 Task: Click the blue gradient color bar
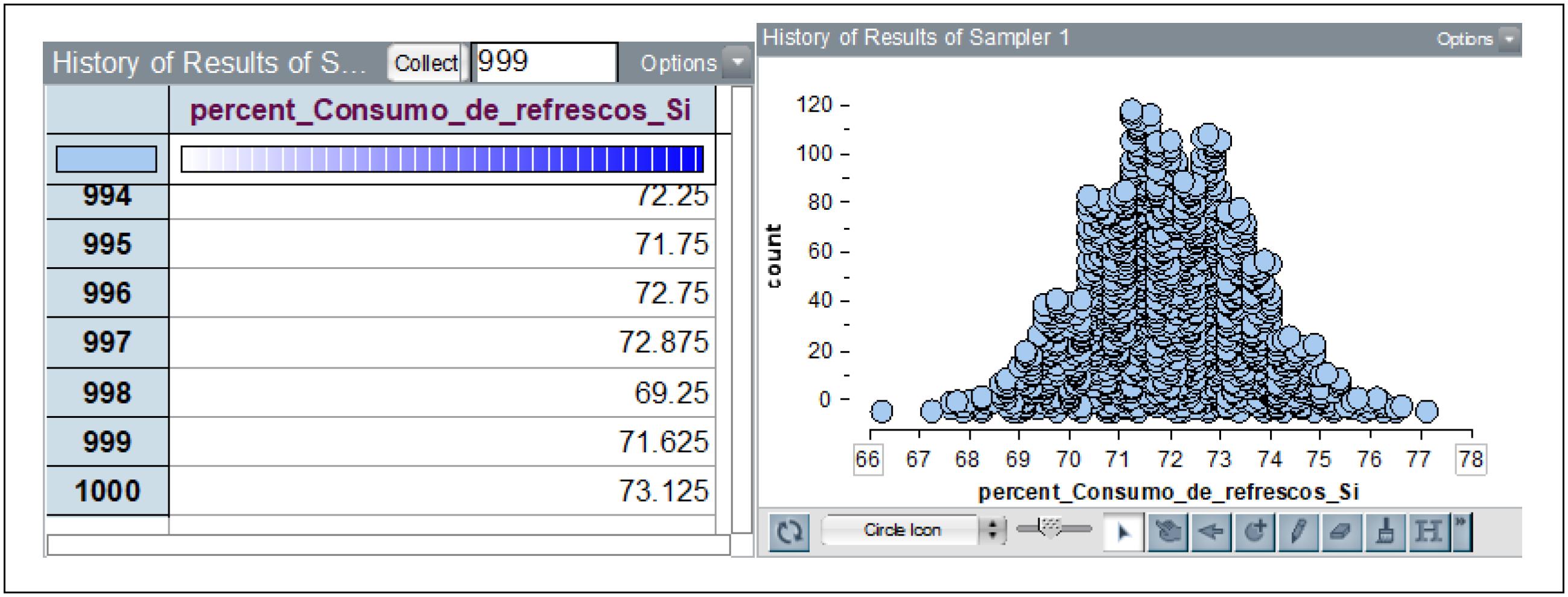[x=442, y=159]
